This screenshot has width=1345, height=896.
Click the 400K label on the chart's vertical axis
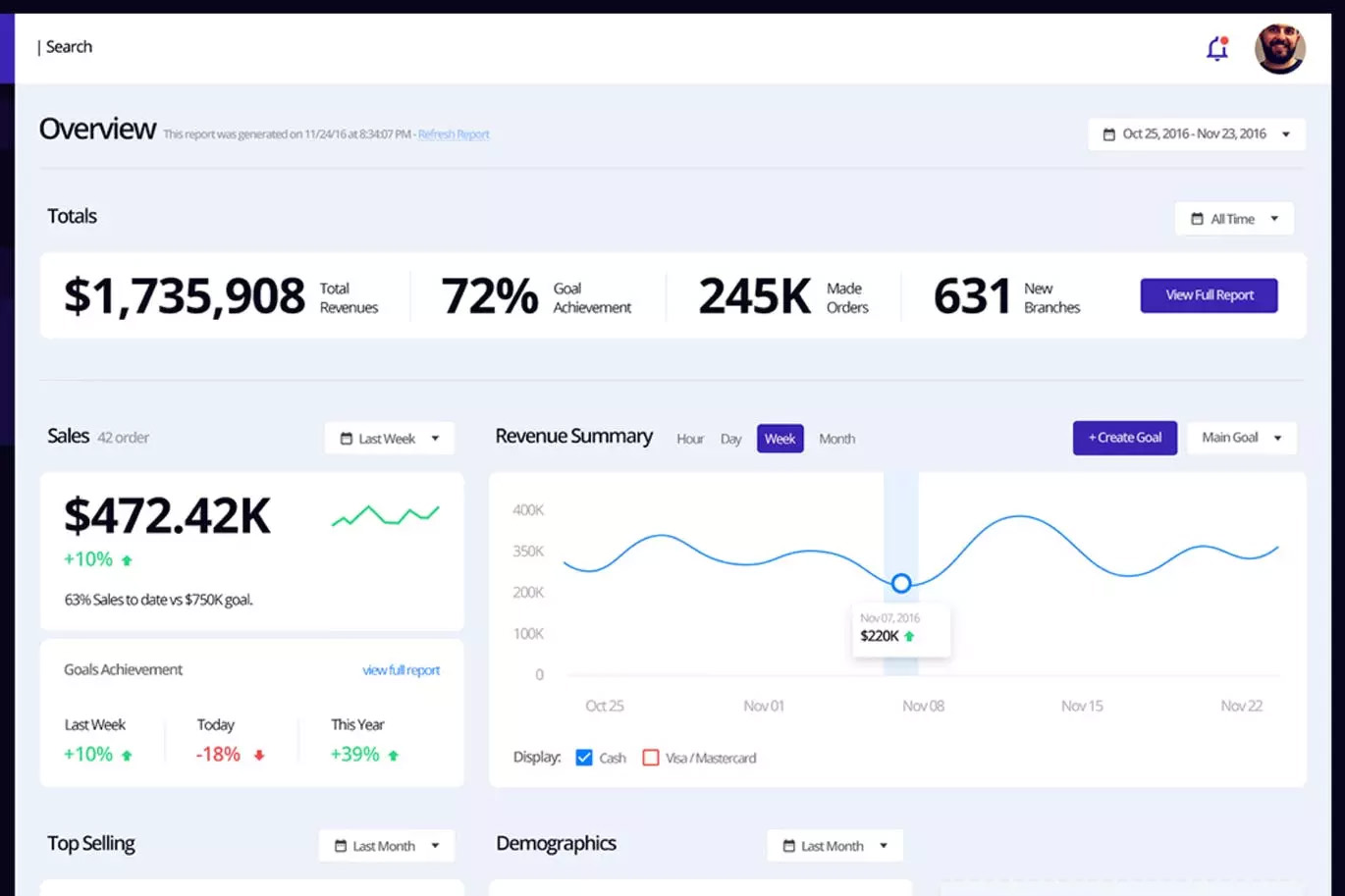click(528, 510)
